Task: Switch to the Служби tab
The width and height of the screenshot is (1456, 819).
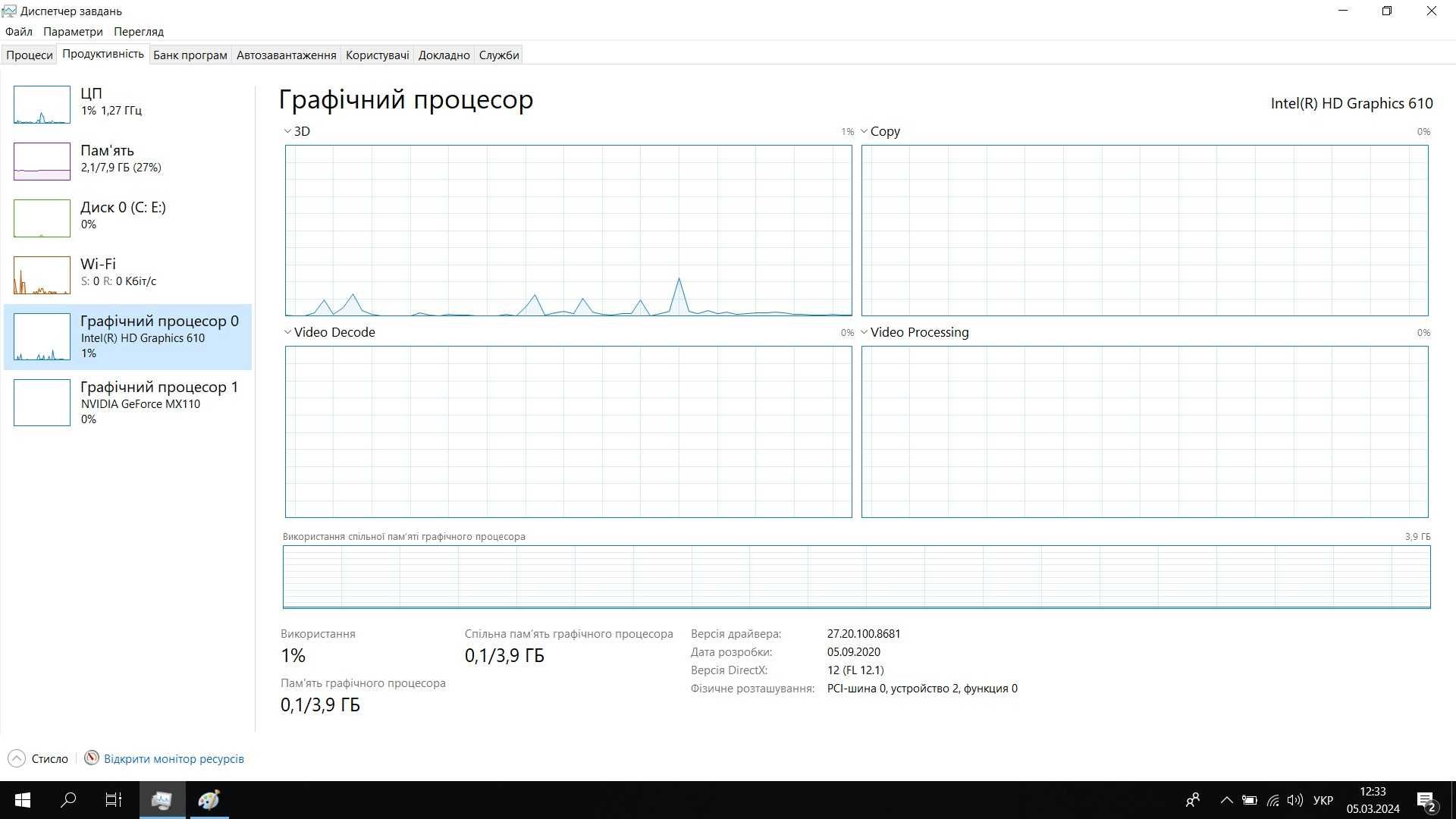Action: point(499,55)
